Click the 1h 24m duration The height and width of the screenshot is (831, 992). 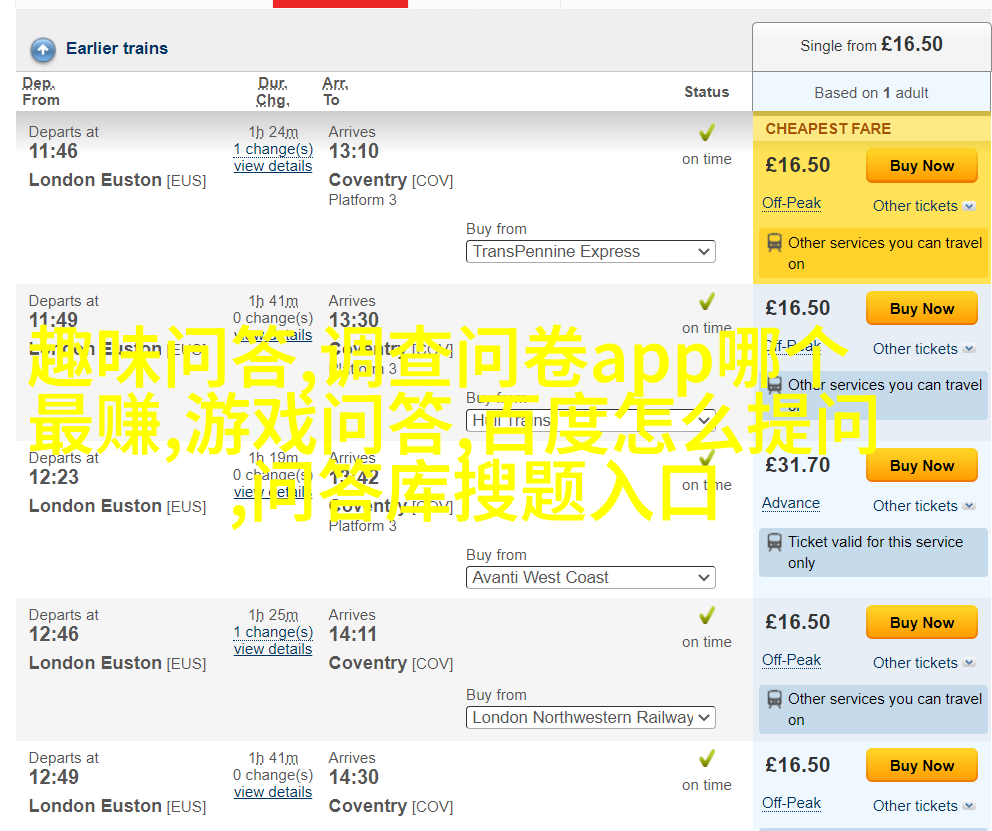click(273, 132)
